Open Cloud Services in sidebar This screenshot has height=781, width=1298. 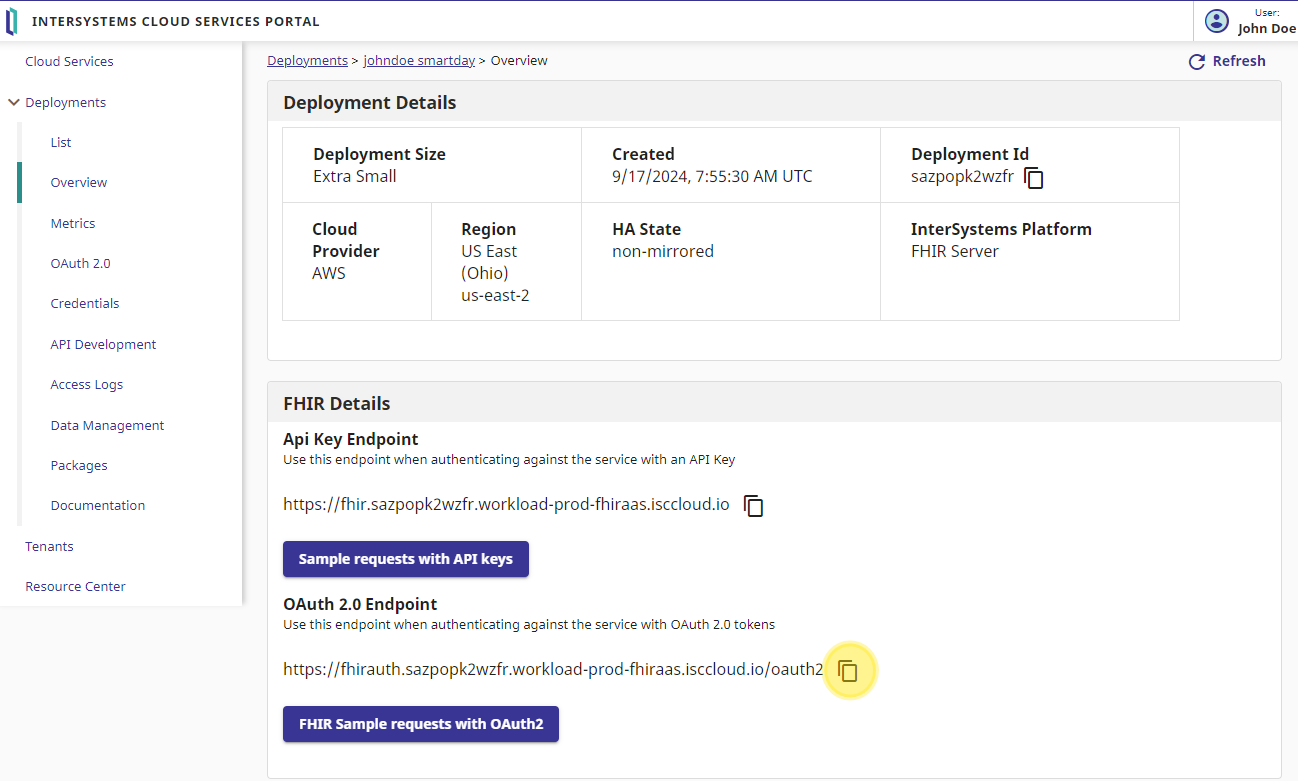pyautogui.click(x=69, y=61)
